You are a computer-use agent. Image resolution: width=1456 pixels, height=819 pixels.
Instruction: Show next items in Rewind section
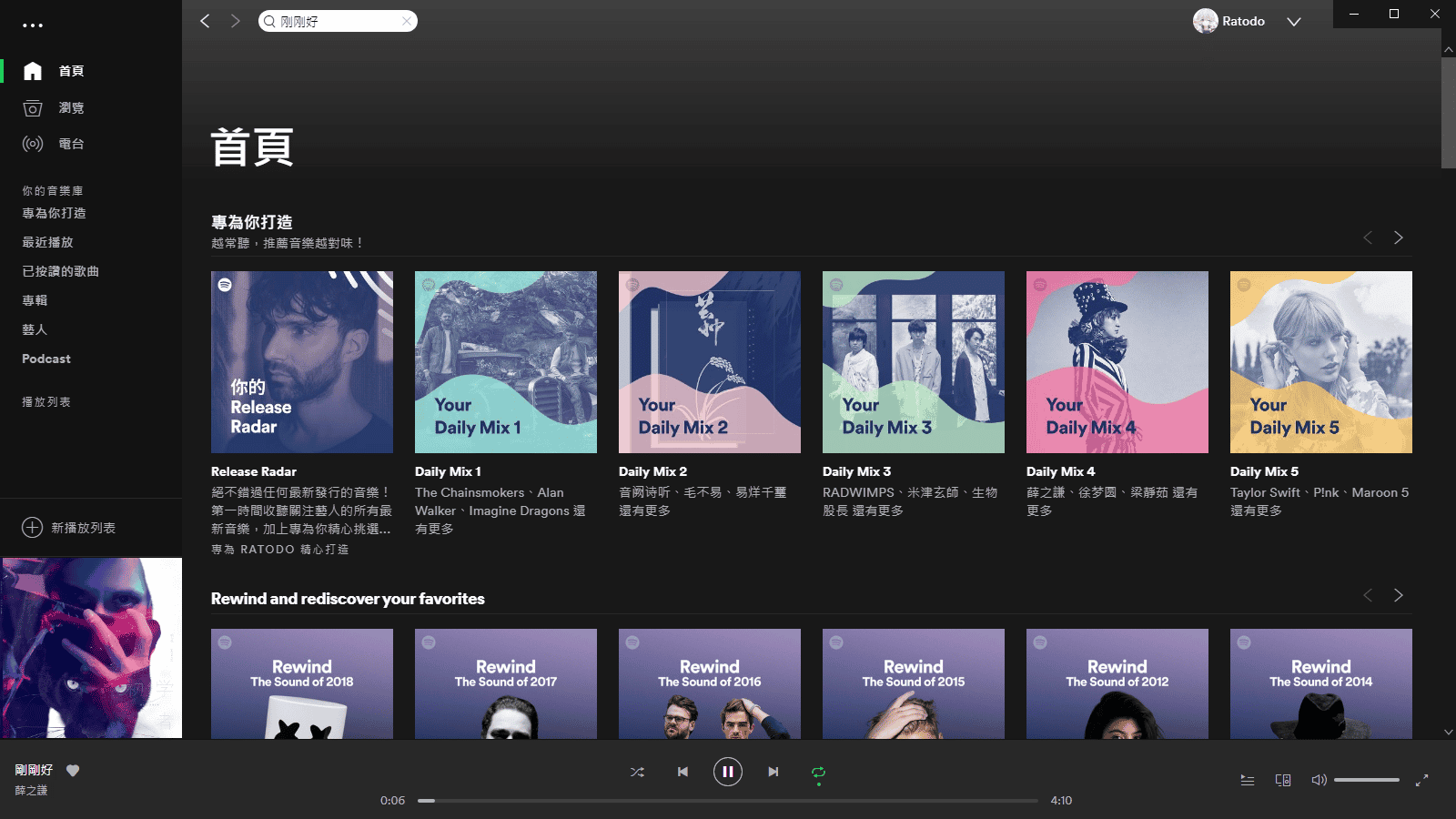[x=1398, y=595]
